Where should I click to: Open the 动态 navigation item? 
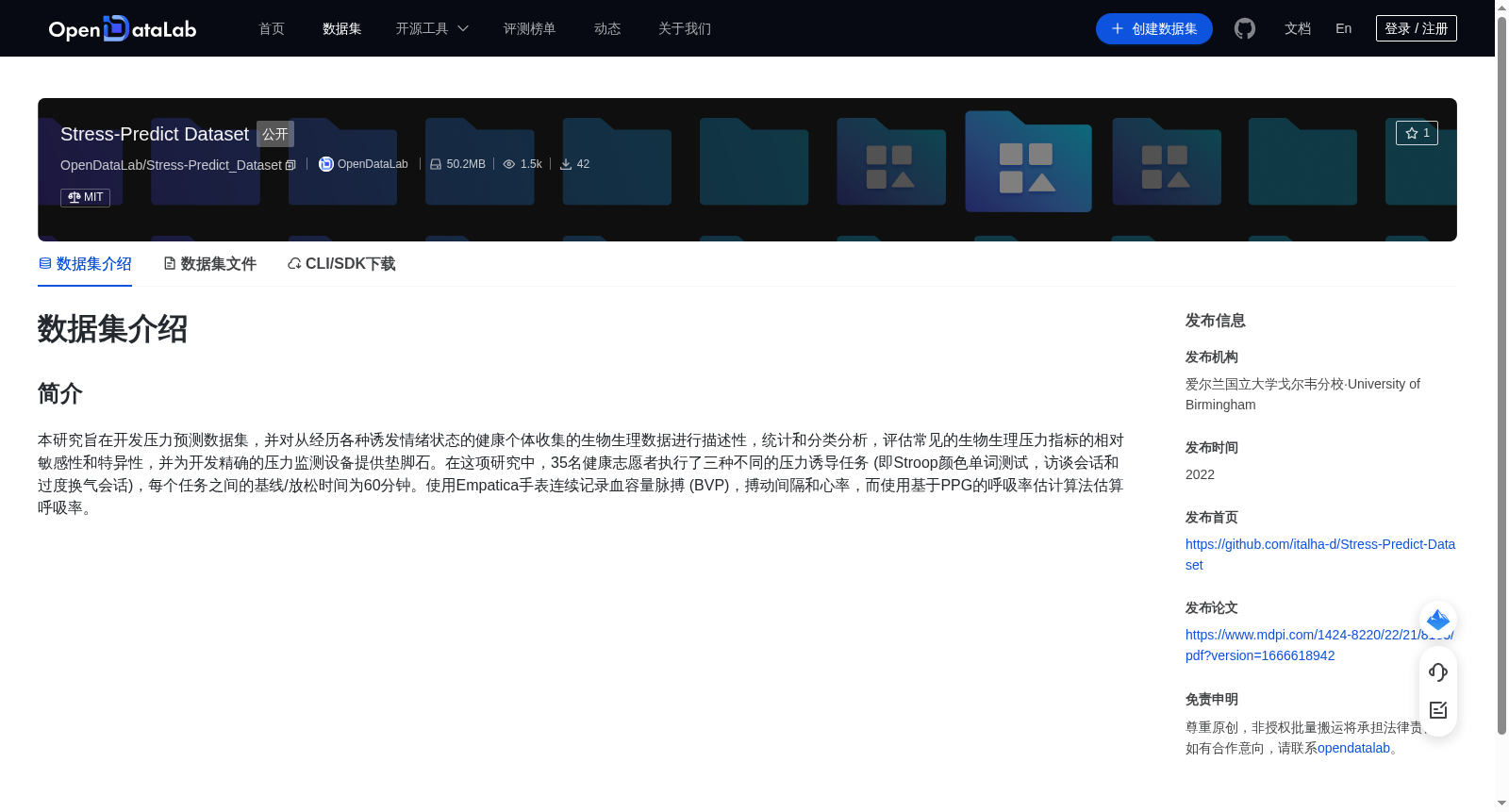607,28
